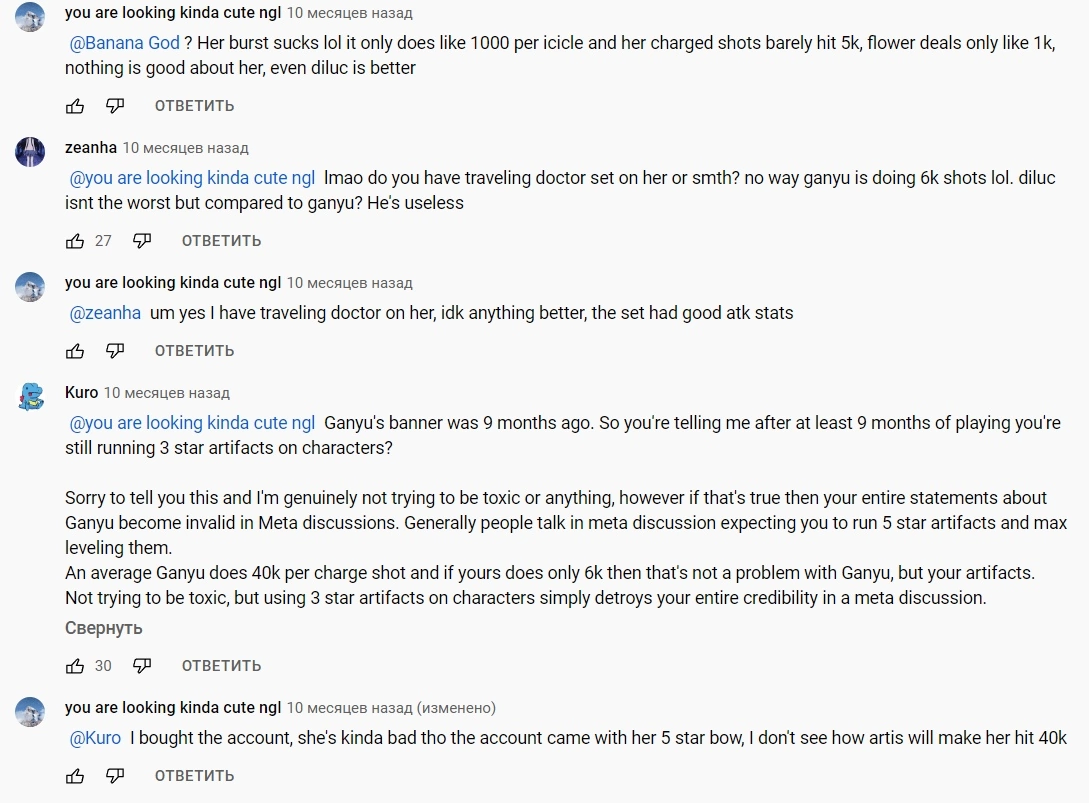
Task: Dislike the 'um yes I have traveling doctor' comment
Action: [x=115, y=351]
